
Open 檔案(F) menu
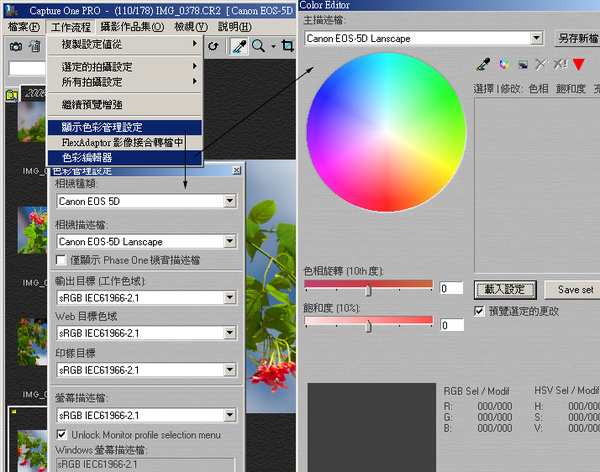click(24, 27)
